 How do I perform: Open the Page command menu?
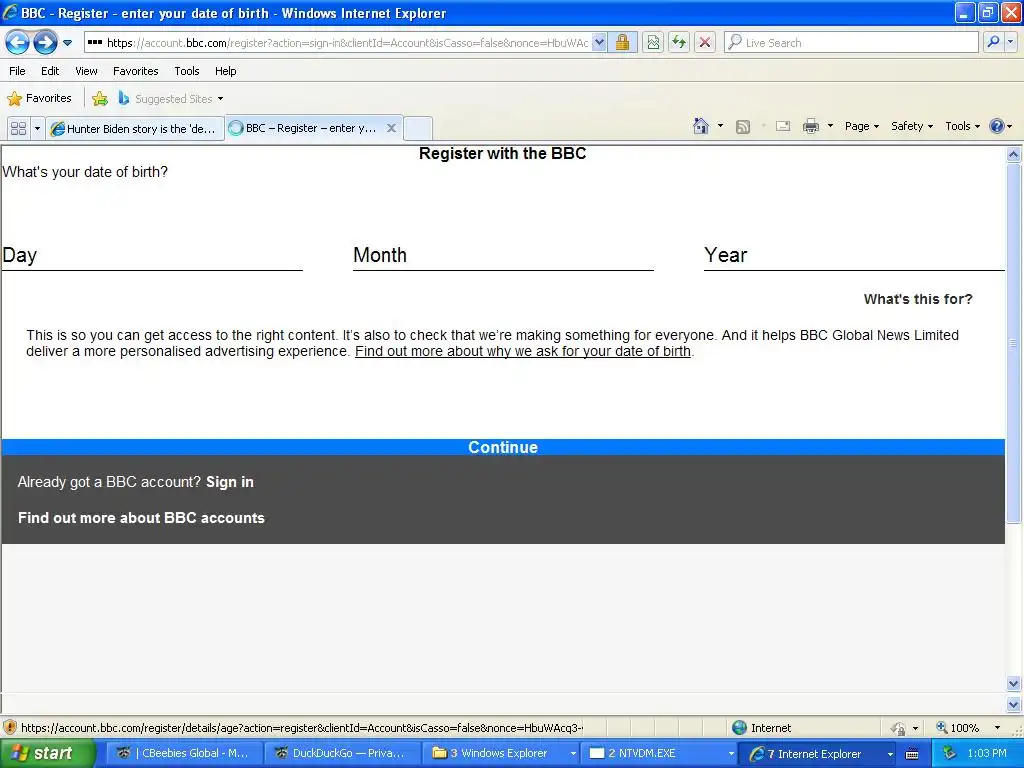[861, 126]
